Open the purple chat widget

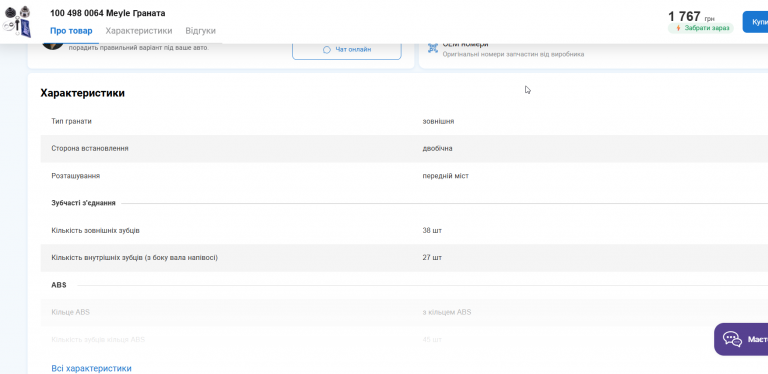click(x=741, y=339)
